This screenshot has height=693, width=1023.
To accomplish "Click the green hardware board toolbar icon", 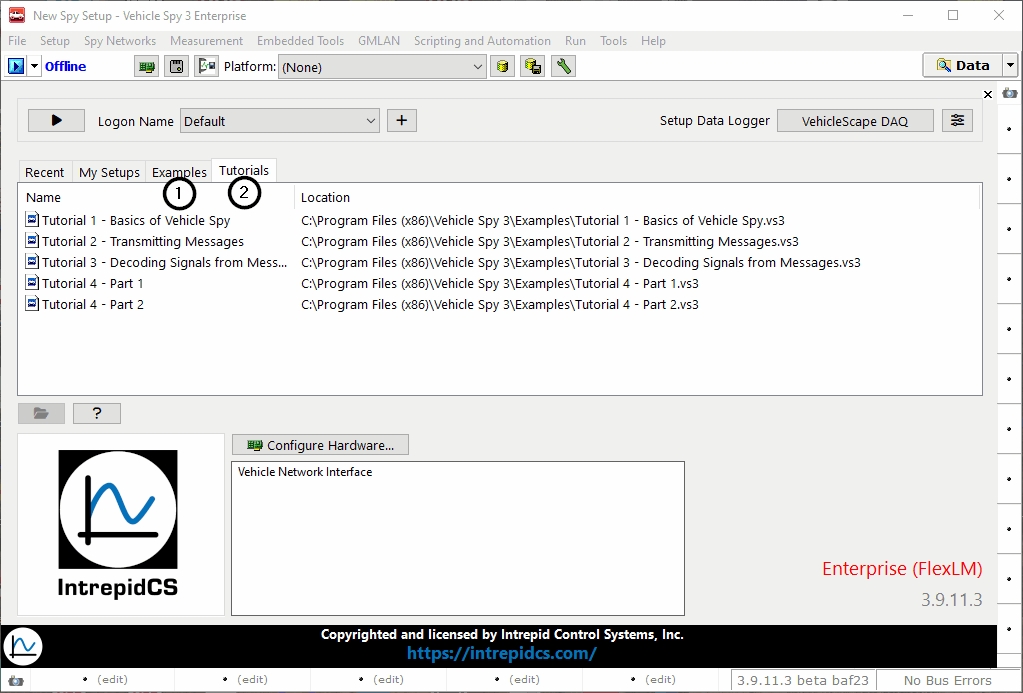I will [x=147, y=66].
